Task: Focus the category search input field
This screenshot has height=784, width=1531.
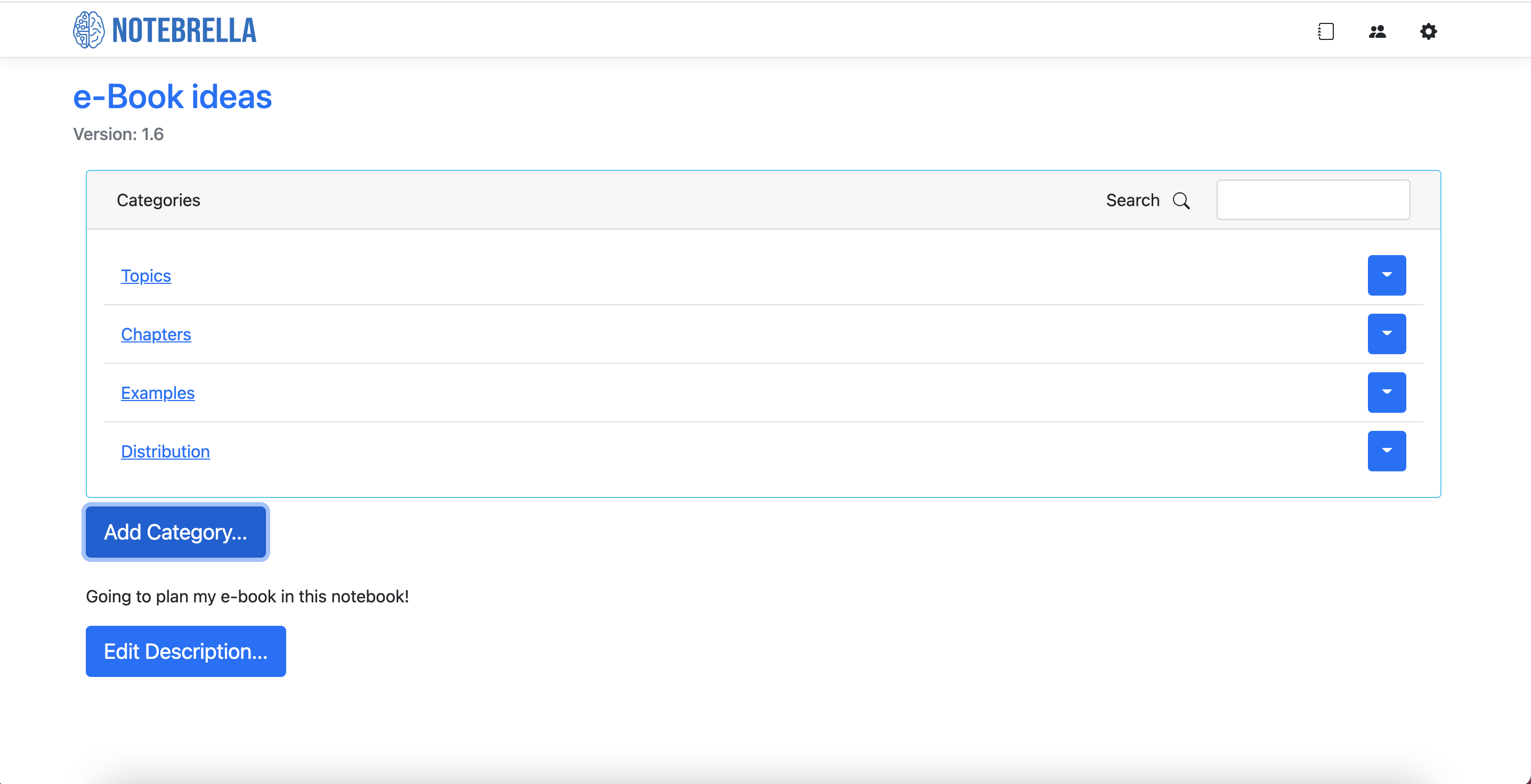Action: tap(1313, 200)
